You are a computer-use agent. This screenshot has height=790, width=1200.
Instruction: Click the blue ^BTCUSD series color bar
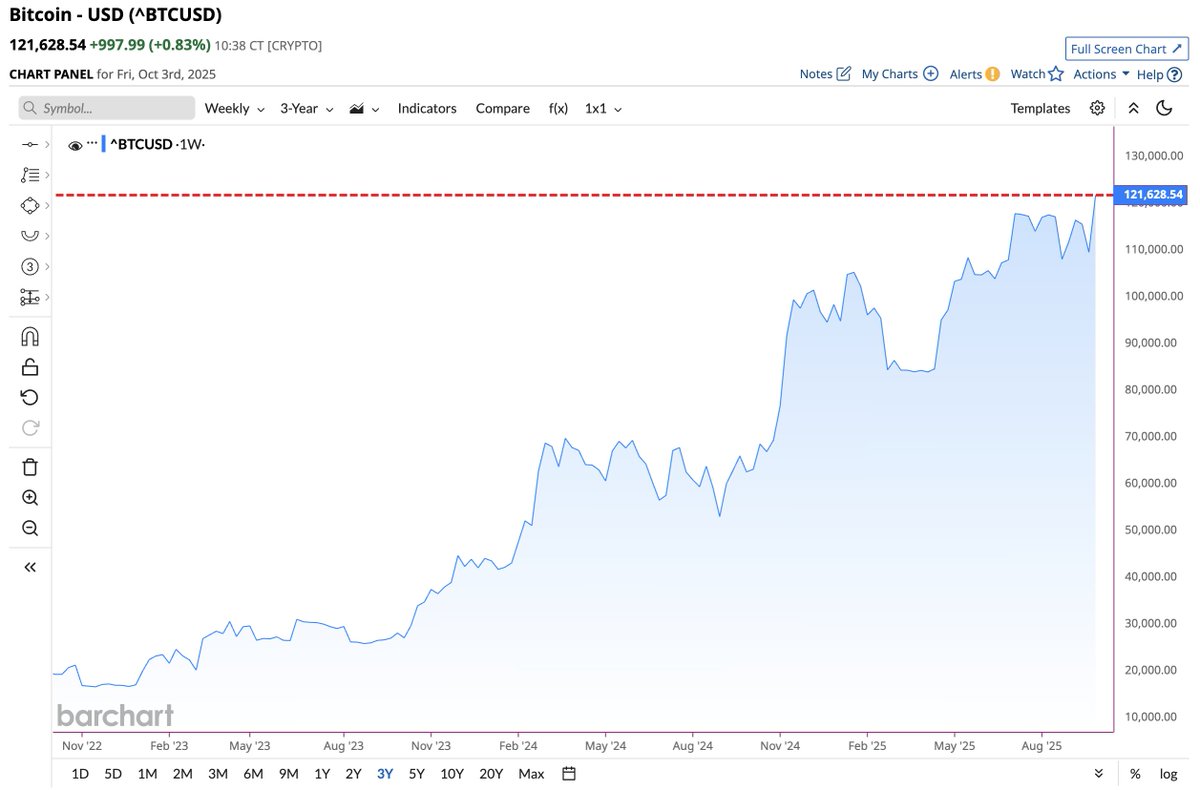[x=104, y=144]
